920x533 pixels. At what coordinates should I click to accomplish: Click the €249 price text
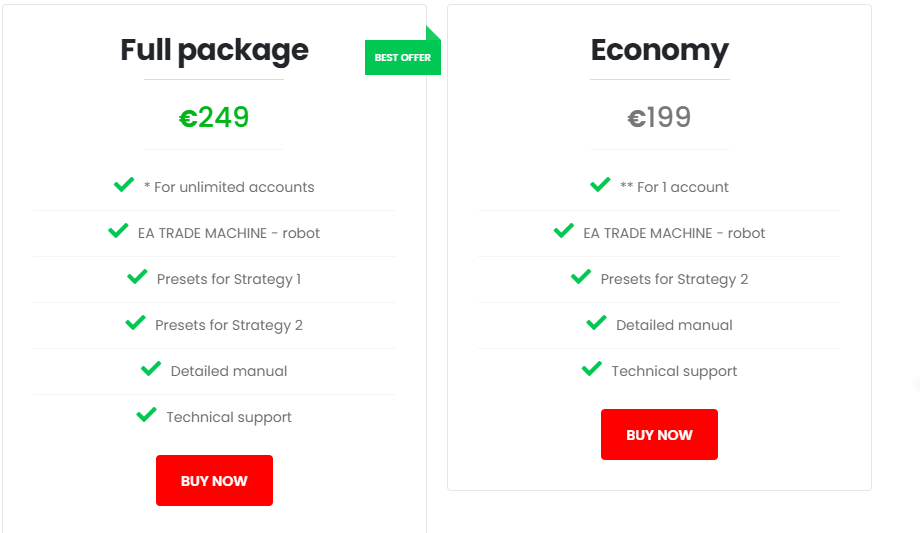click(x=214, y=118)
